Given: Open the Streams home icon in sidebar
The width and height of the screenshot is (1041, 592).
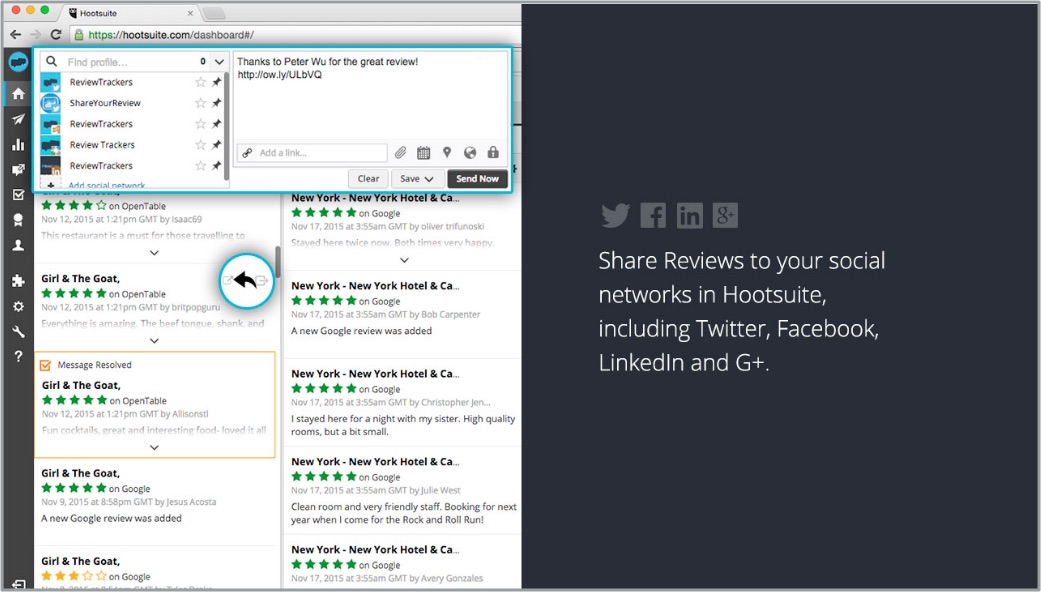Looking at the screenshot, I should [18, 94].
